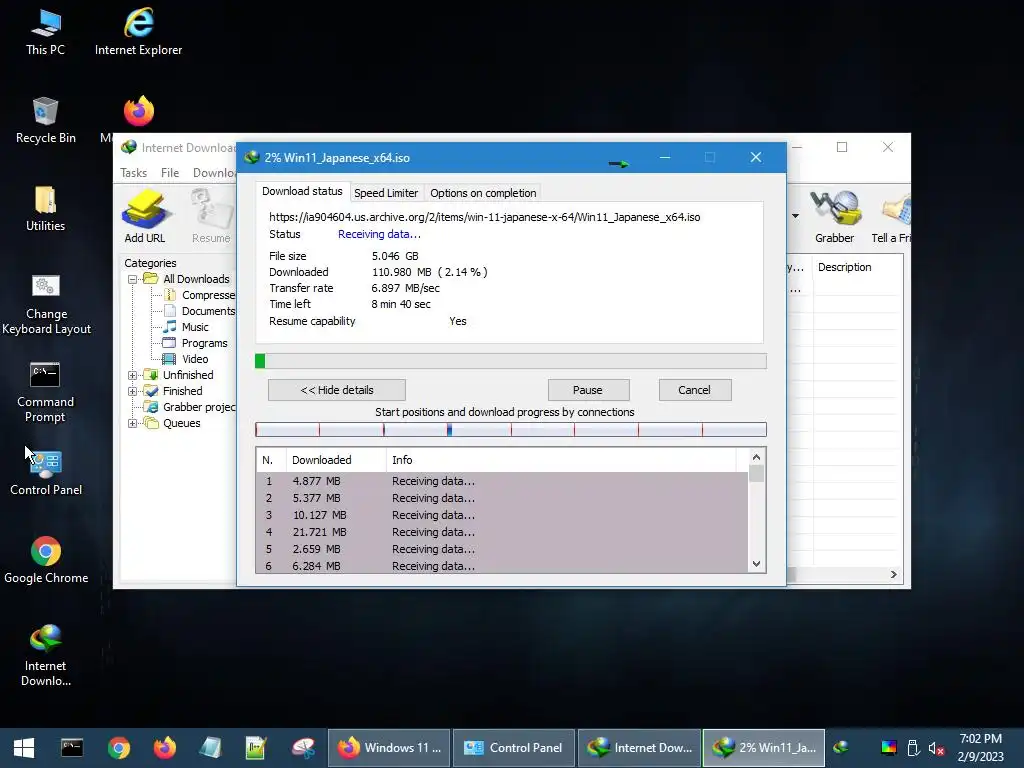Click the colorful display tray icon

[x=889, y=748]
